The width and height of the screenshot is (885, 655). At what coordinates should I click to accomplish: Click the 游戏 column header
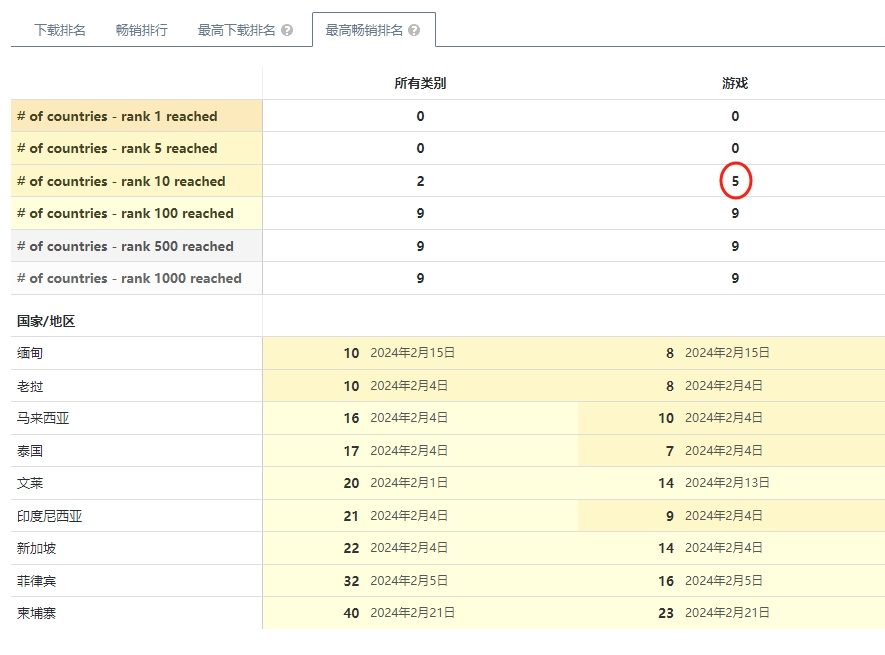pos(735,84)
